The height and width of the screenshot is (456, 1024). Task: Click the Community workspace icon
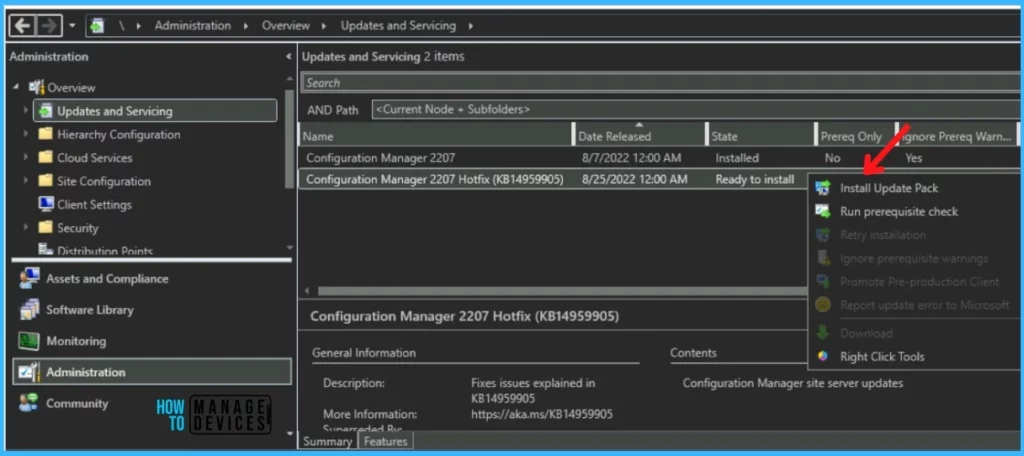tap(29, 404)
